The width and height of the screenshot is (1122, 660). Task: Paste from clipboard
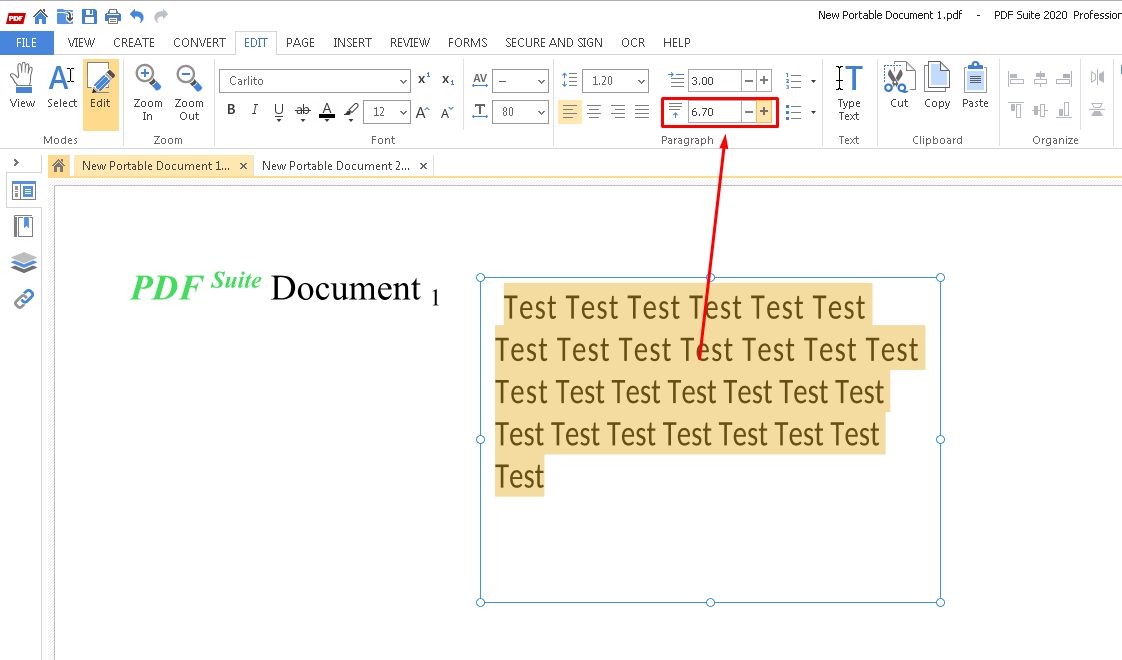point(975,85)
